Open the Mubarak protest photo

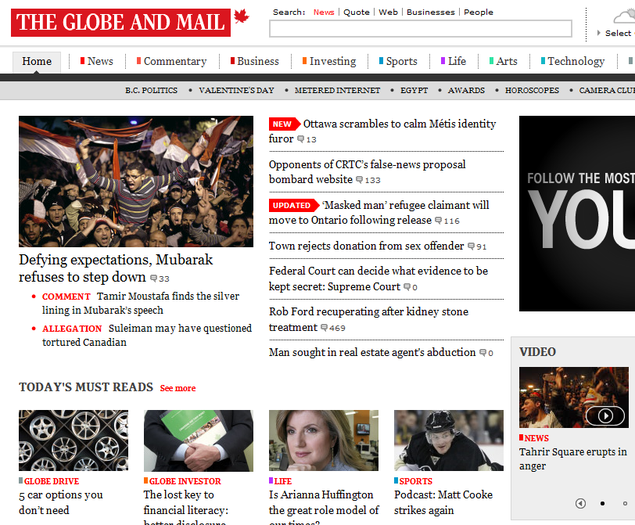[x=136, y=181]
